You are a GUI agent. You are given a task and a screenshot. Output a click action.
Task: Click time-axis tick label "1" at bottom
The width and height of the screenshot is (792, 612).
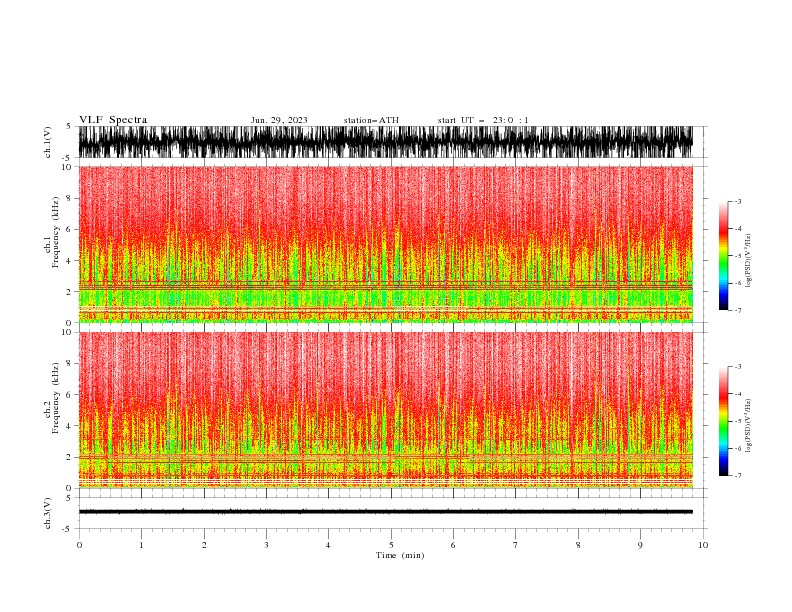141,545
